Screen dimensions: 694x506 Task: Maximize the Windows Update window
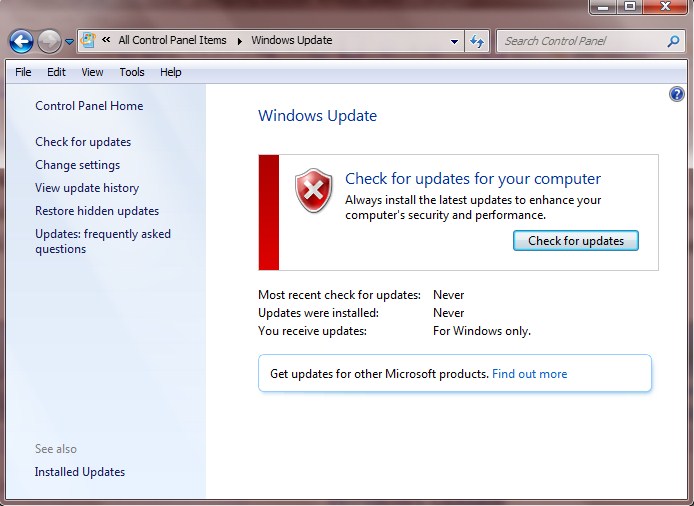pyautogui.click(x=629, y=7)
